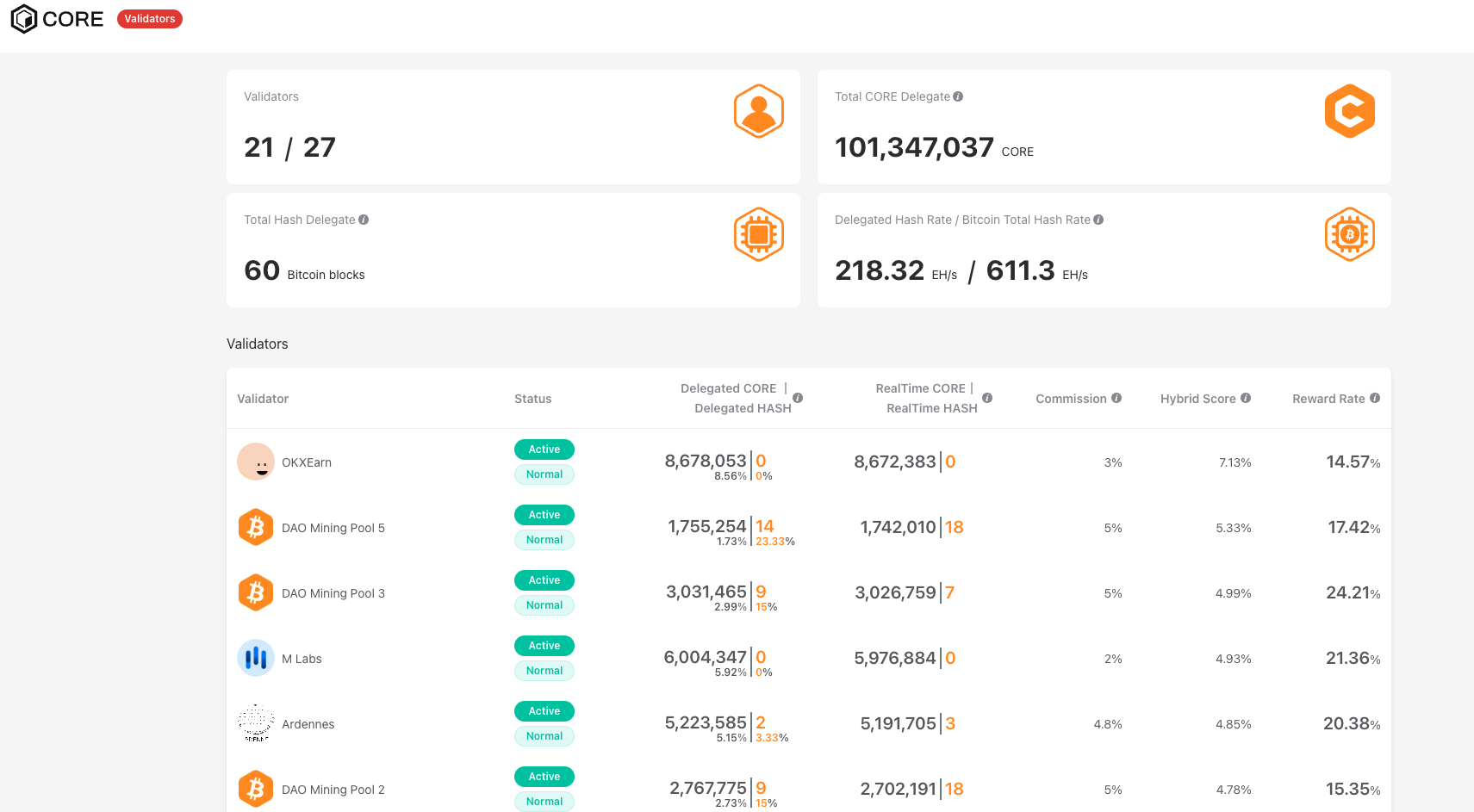This screenshot has width=1474, height=812.
Task: Click info icon beside Total CORE Delegate
Action: pyautogui.click(x=958, y=96)
